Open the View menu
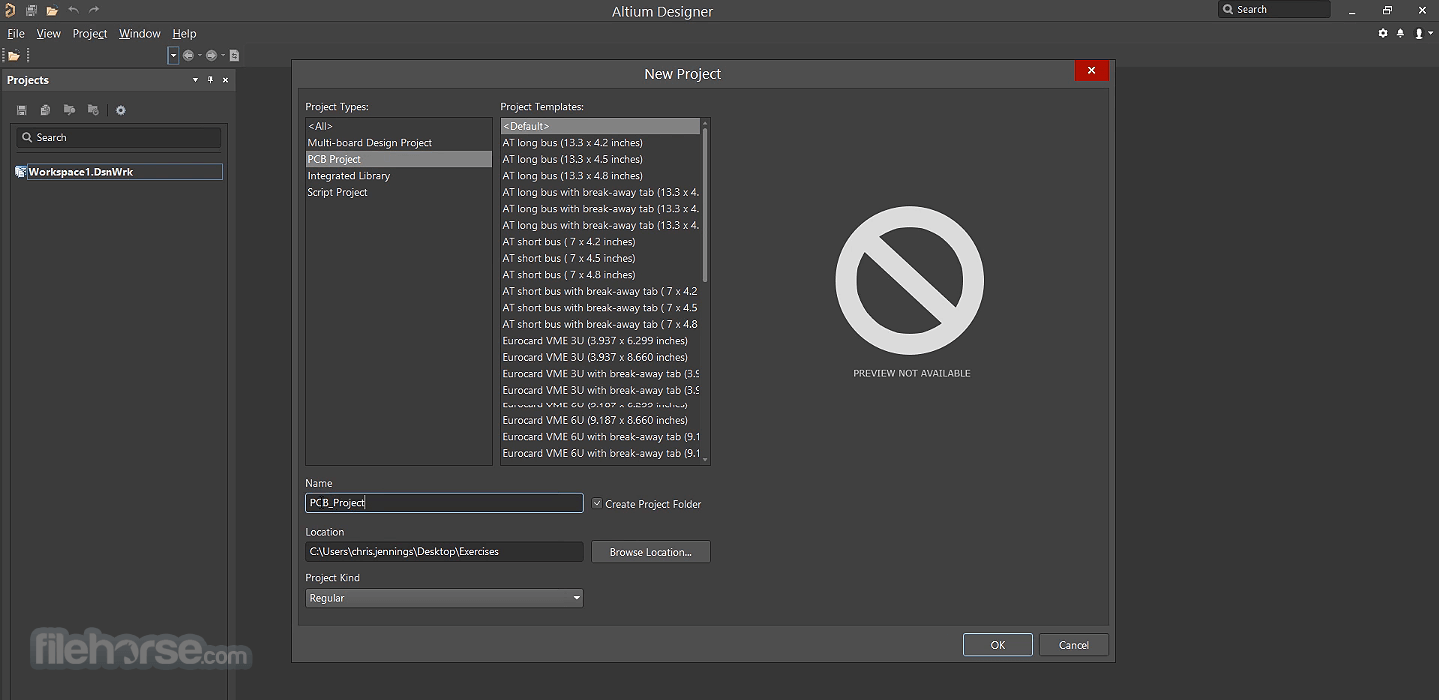Image resolution: width=1439 pixels, height=700 pixels. pos(48,33)
